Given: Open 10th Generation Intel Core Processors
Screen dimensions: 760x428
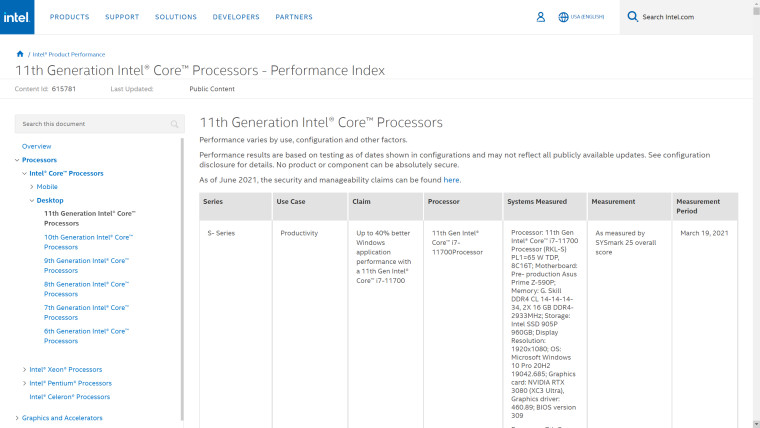Looking at the screenshot, I should point(88,242).
